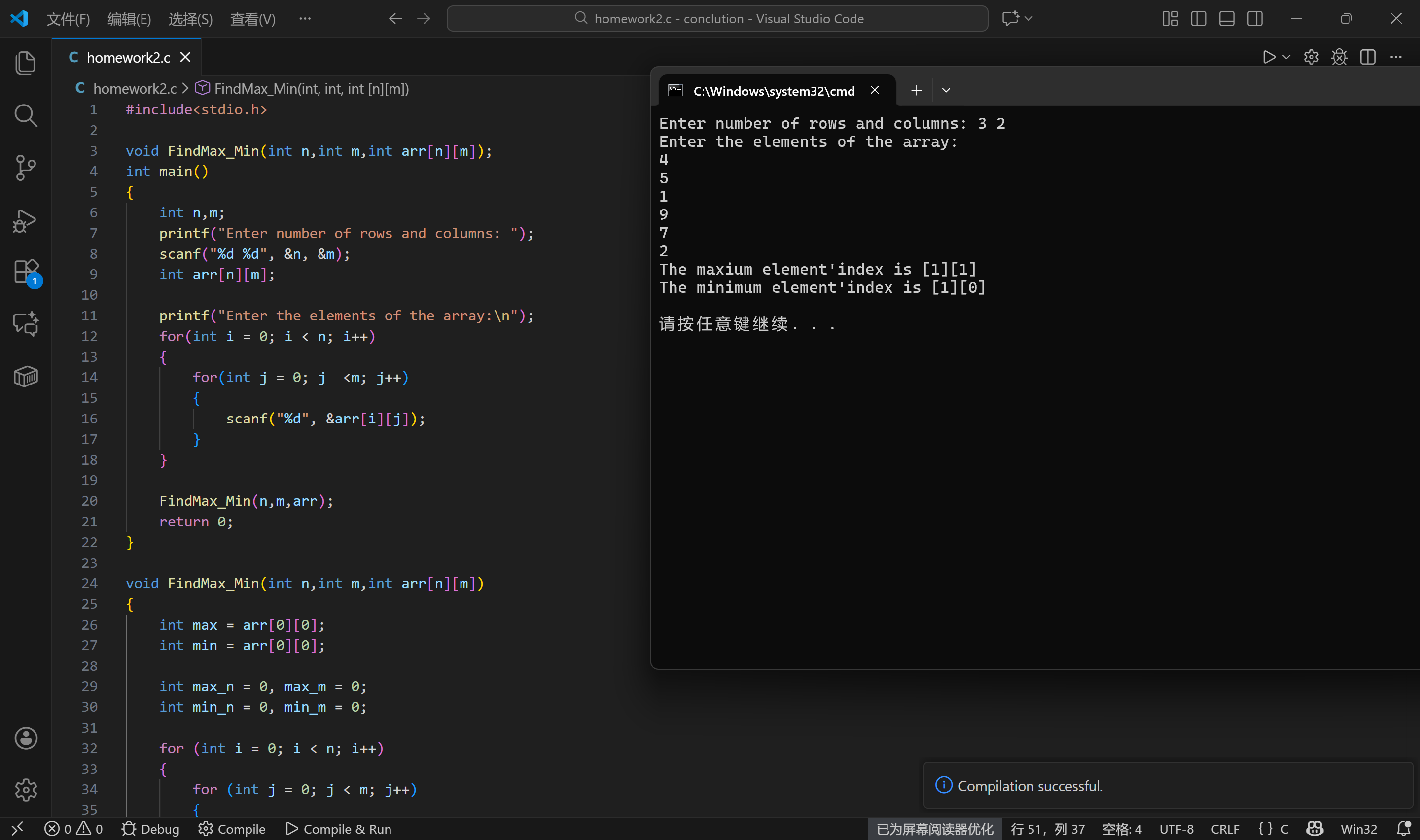Toggle the secondary side bar layout button
Viewport: 1420px width, 840px height.
[1255, 19]
